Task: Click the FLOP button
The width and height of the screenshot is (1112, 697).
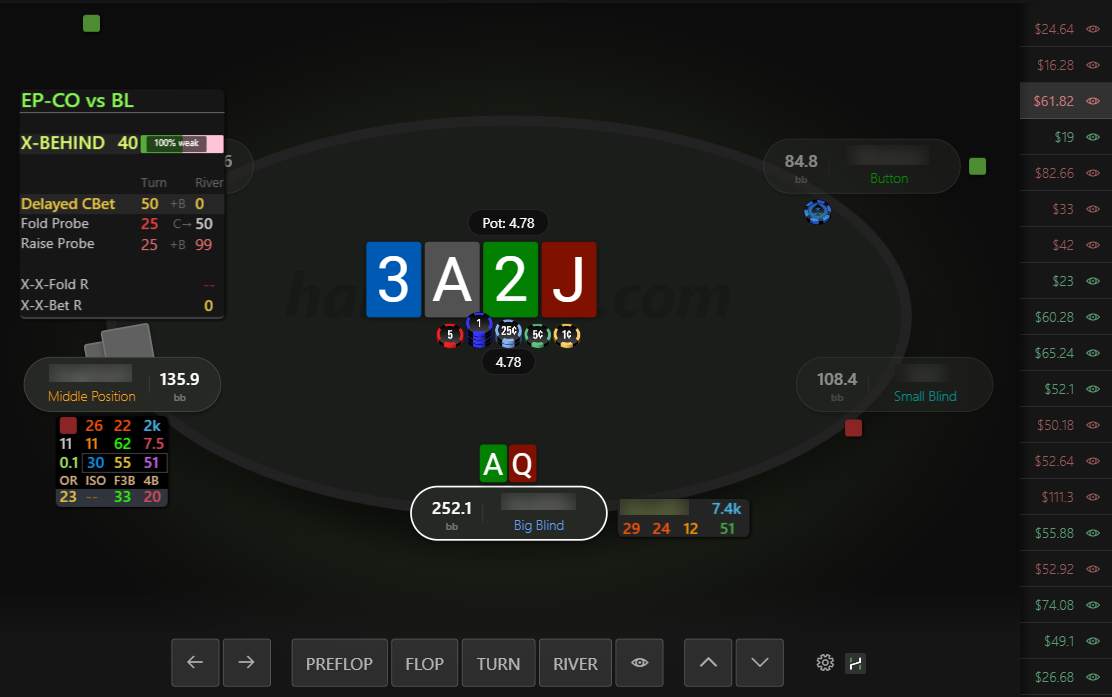Action: click(x=425, y=662)
